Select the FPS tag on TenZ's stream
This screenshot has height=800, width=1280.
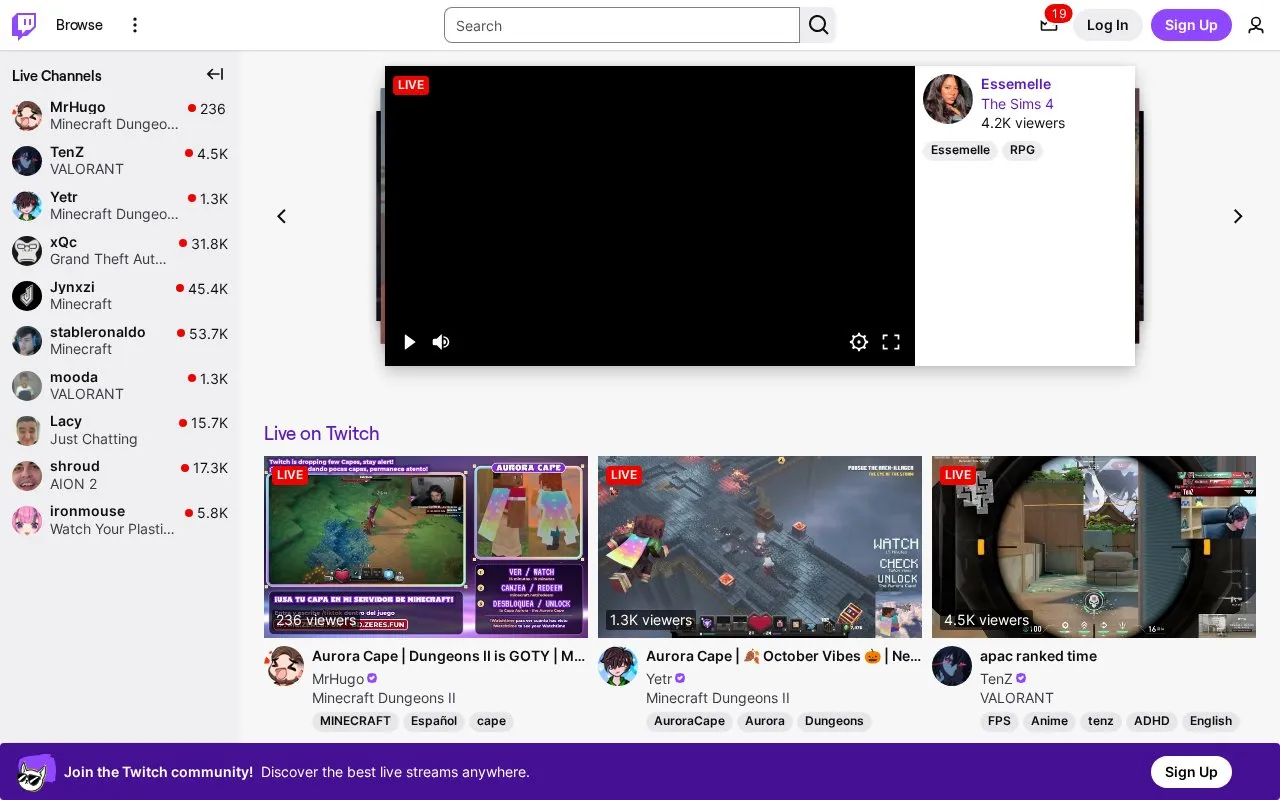[999, 721]
